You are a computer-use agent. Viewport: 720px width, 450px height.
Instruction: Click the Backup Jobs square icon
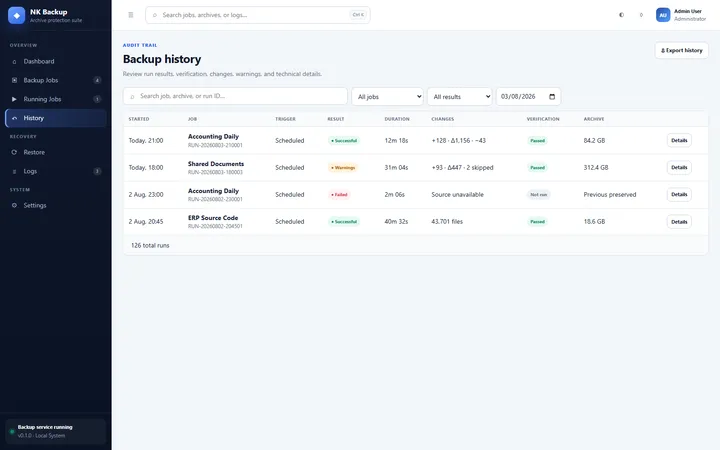pos(14,80)
